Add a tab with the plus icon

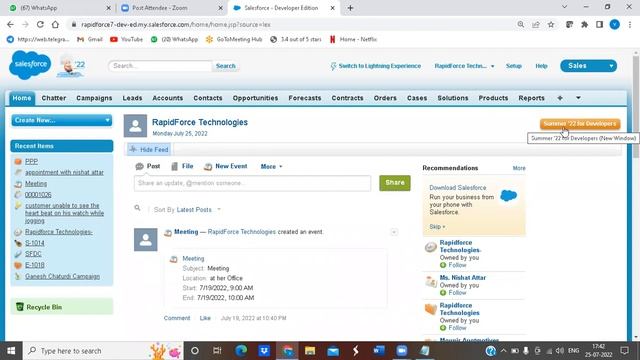[560, 98]
